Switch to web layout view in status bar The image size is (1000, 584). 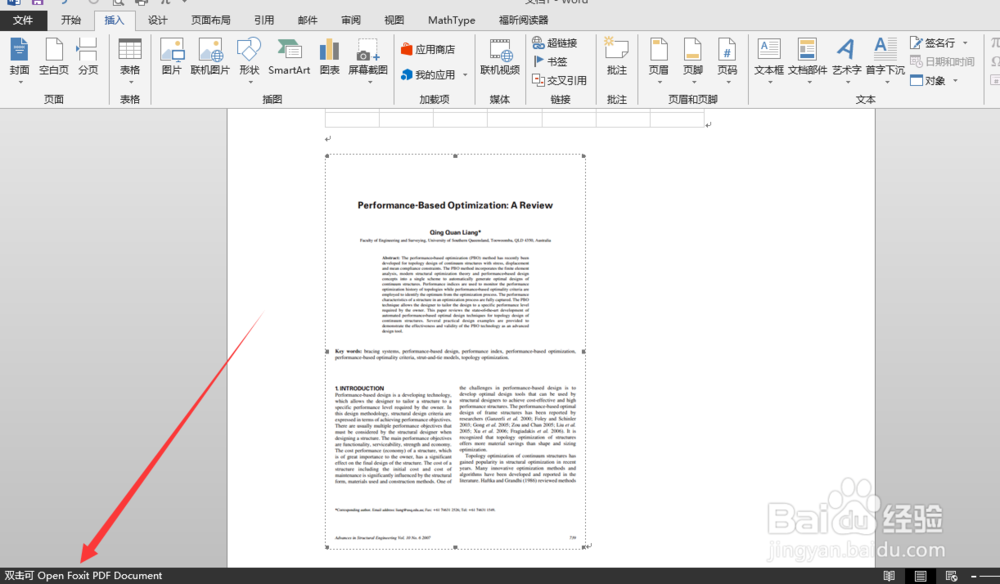[951, 576]
